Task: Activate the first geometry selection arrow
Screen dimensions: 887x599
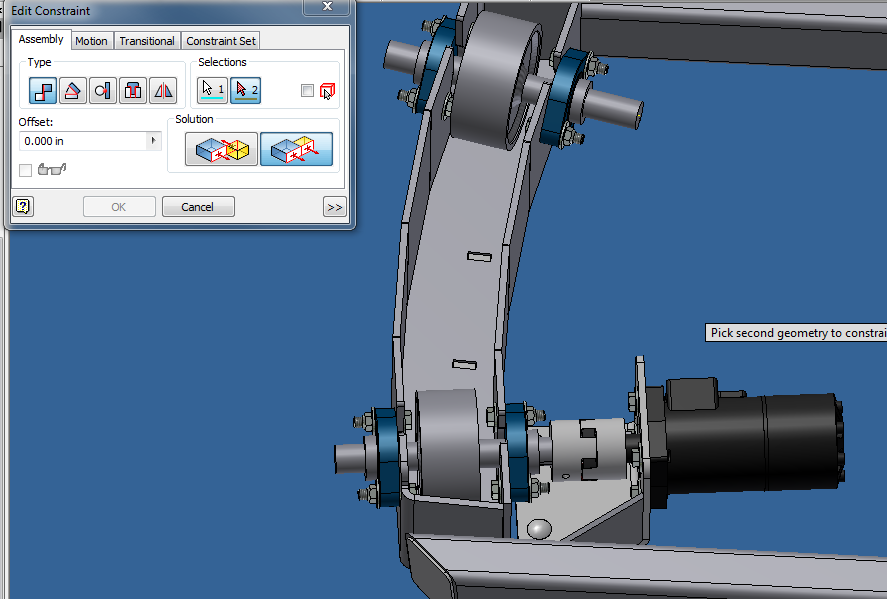Action: click(x=211, y=90)
